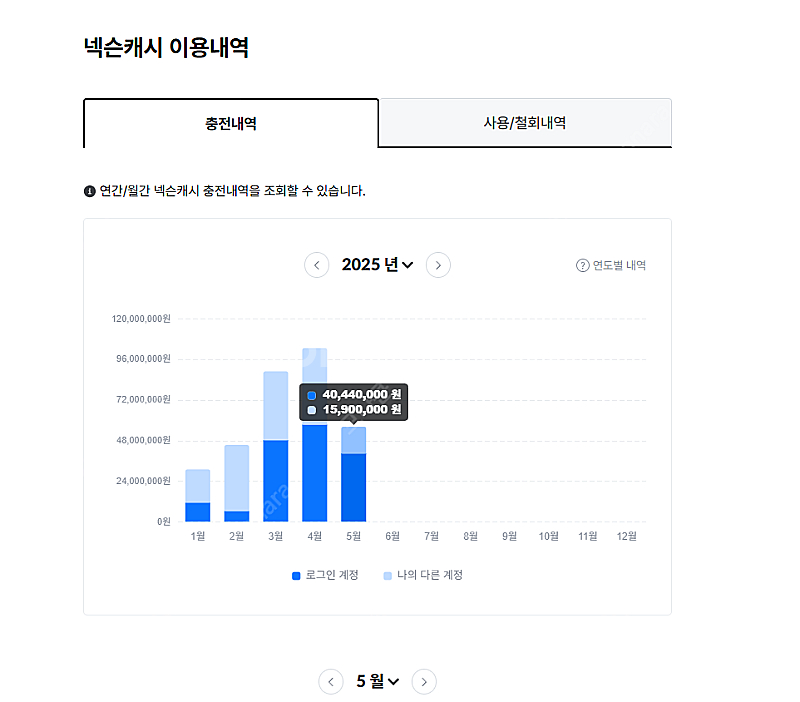Click the 3월 month axis label
Screen dimensions: 800x702
[276, 536]
